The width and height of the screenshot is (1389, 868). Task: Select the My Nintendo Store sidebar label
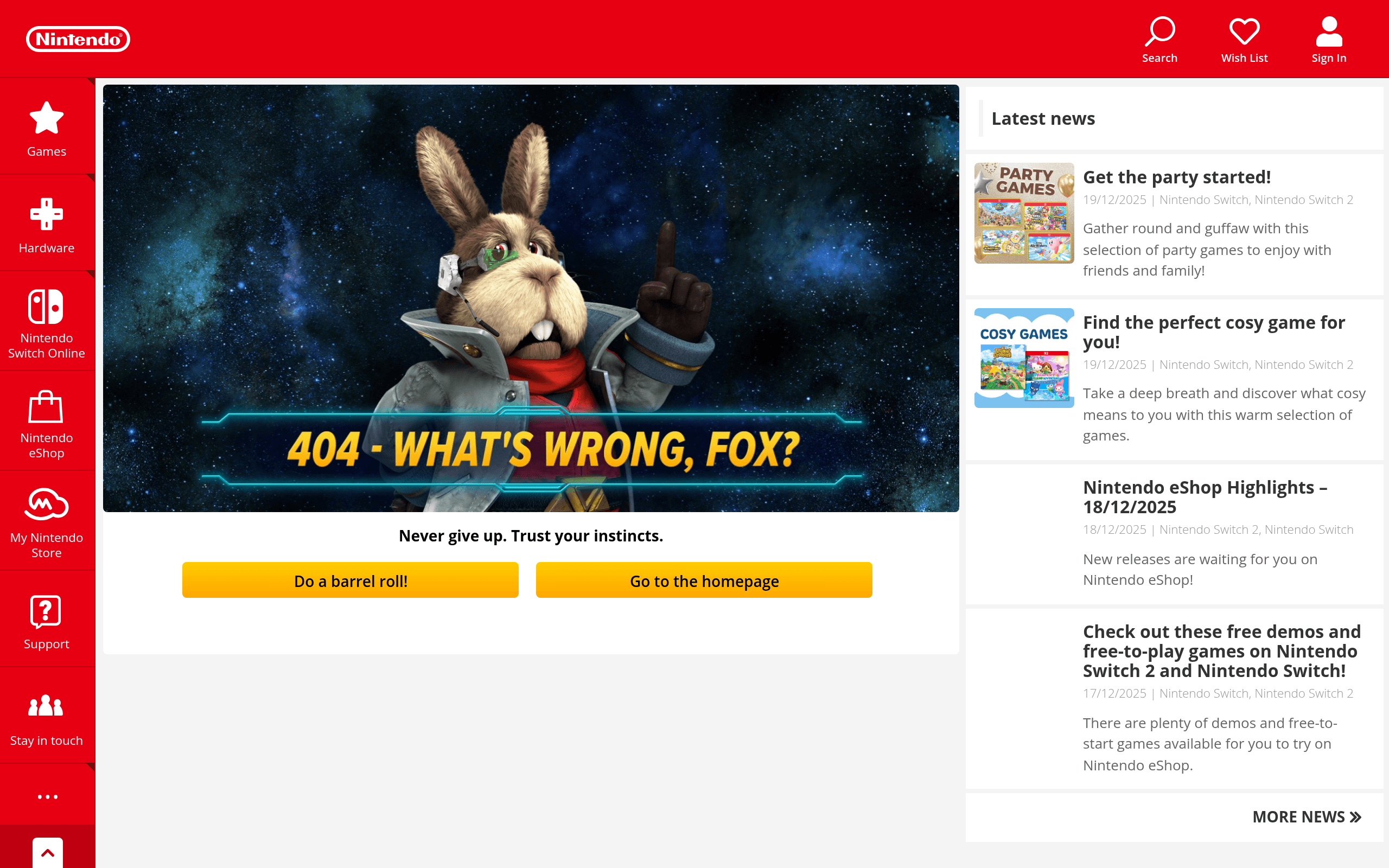coord(47,545)
